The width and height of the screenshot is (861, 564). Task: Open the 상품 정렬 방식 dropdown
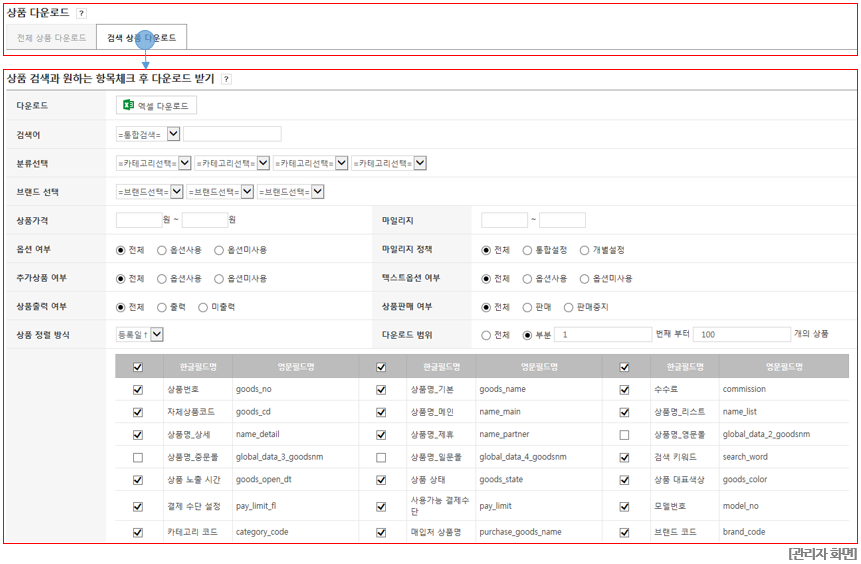[139, 334]
